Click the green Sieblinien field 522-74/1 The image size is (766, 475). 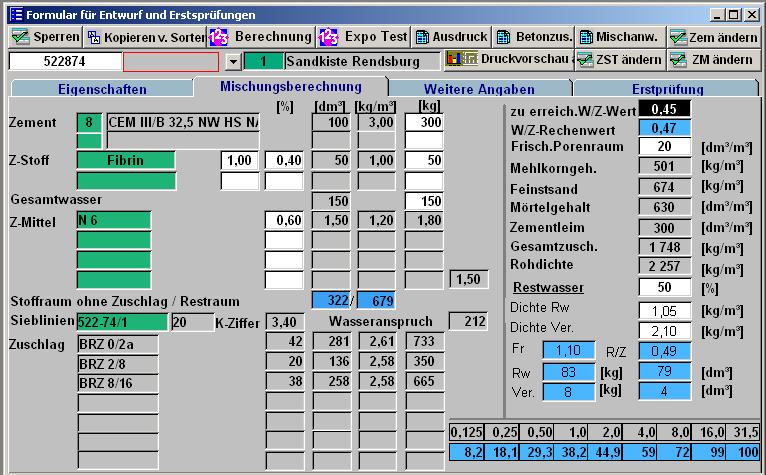coord(122,322)
